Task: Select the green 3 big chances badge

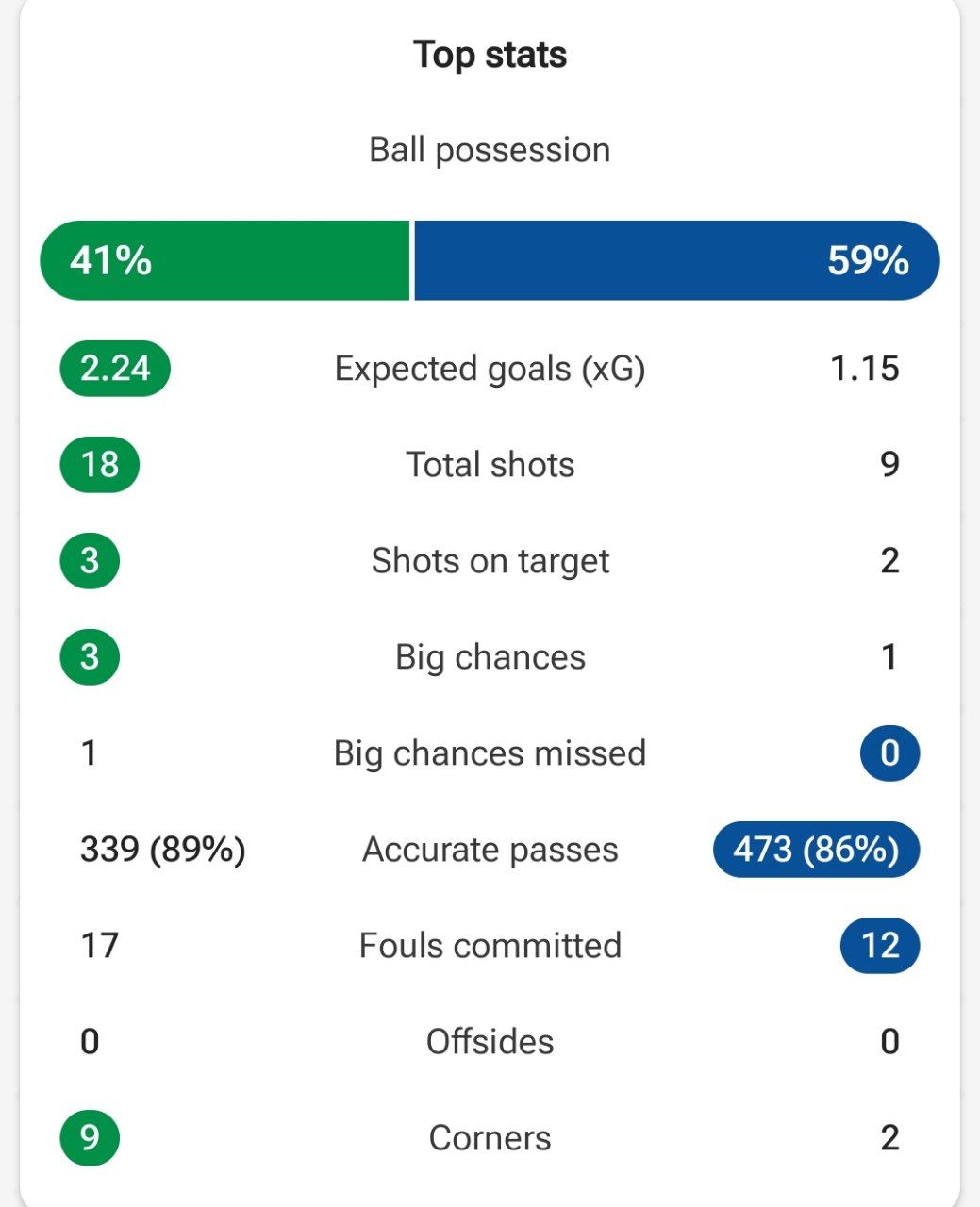Action: [90, 657]
